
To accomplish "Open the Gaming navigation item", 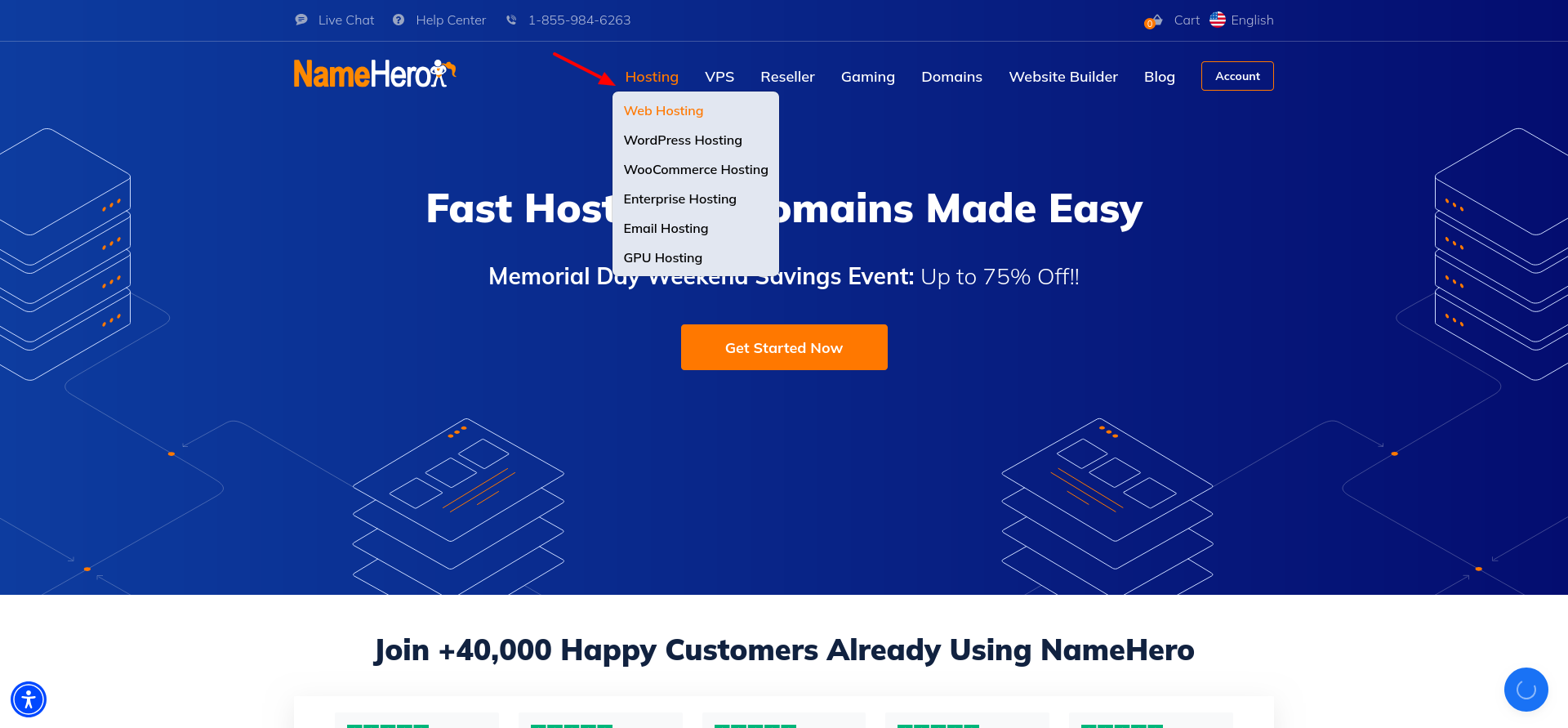I will (x=868, y=77).
